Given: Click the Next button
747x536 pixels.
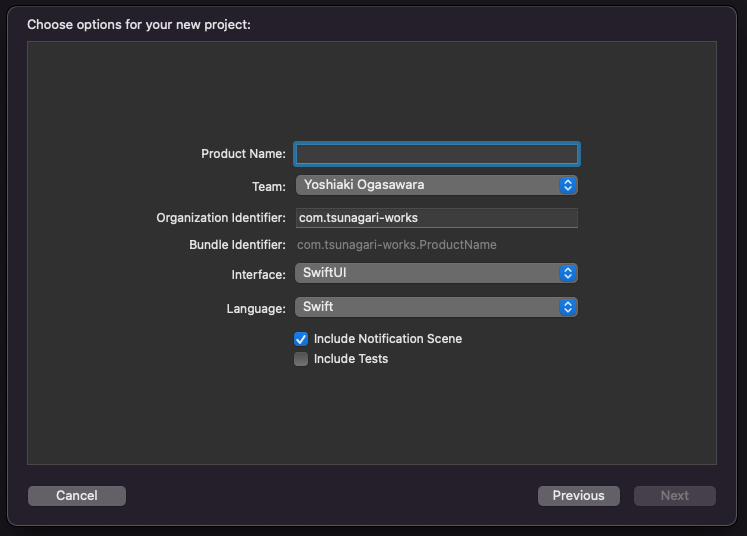Looking at the screenshot, I should point(675,496).
